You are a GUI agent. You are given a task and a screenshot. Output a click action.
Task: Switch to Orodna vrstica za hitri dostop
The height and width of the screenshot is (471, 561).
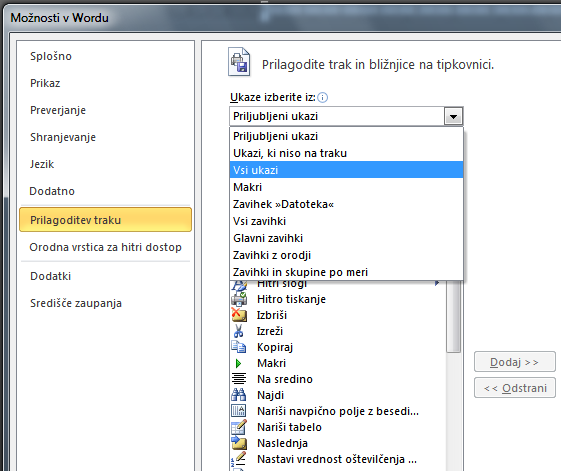tap(106, 247)
